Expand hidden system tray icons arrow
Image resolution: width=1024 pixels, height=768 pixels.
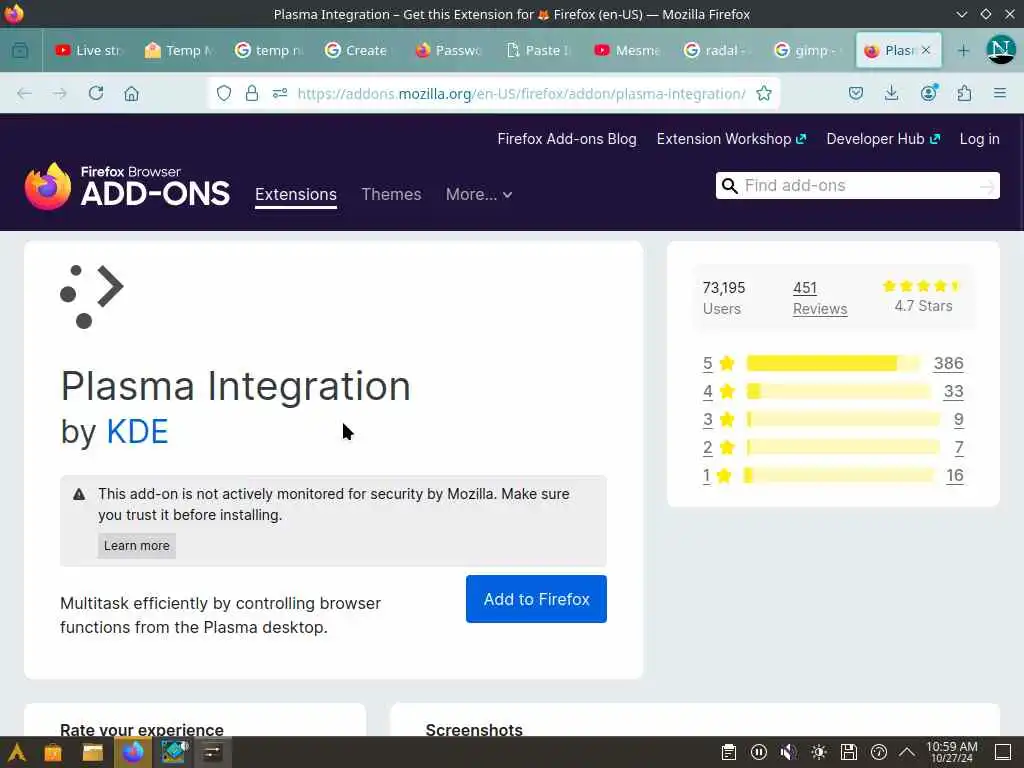click(x=907, y=752)
